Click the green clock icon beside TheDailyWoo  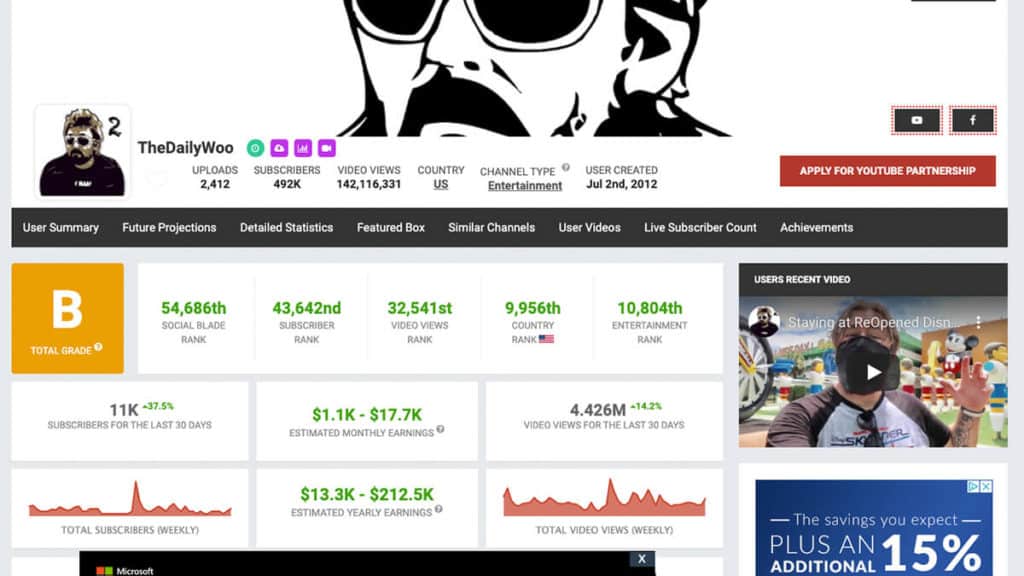[255, 148]
